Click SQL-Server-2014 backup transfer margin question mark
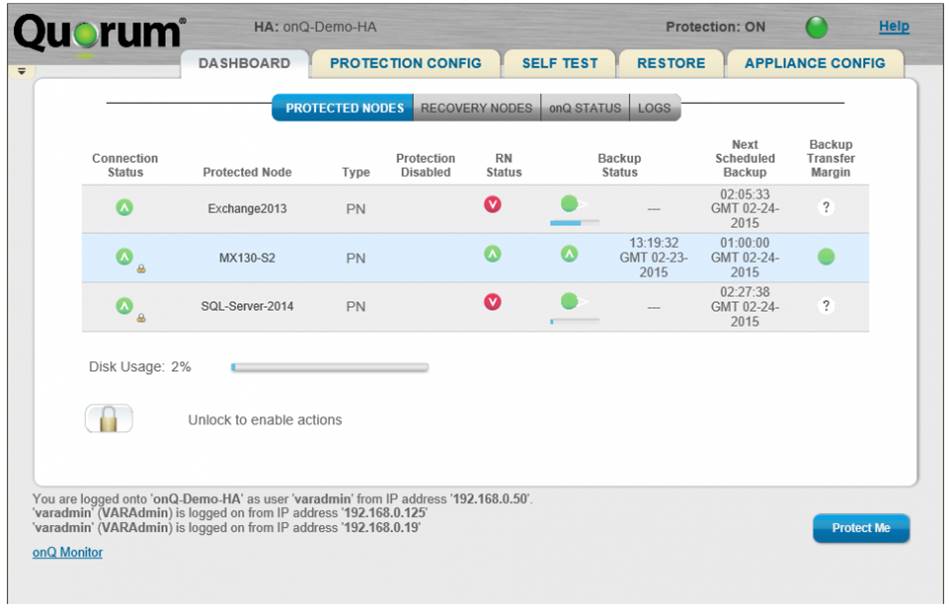This screenshot has height=609, width=949. click(826, 306)
